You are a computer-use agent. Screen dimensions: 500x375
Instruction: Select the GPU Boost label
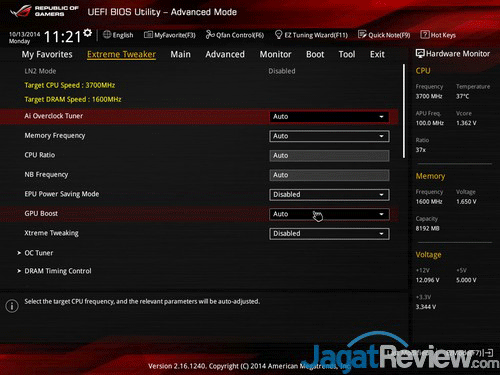[41, 213]
